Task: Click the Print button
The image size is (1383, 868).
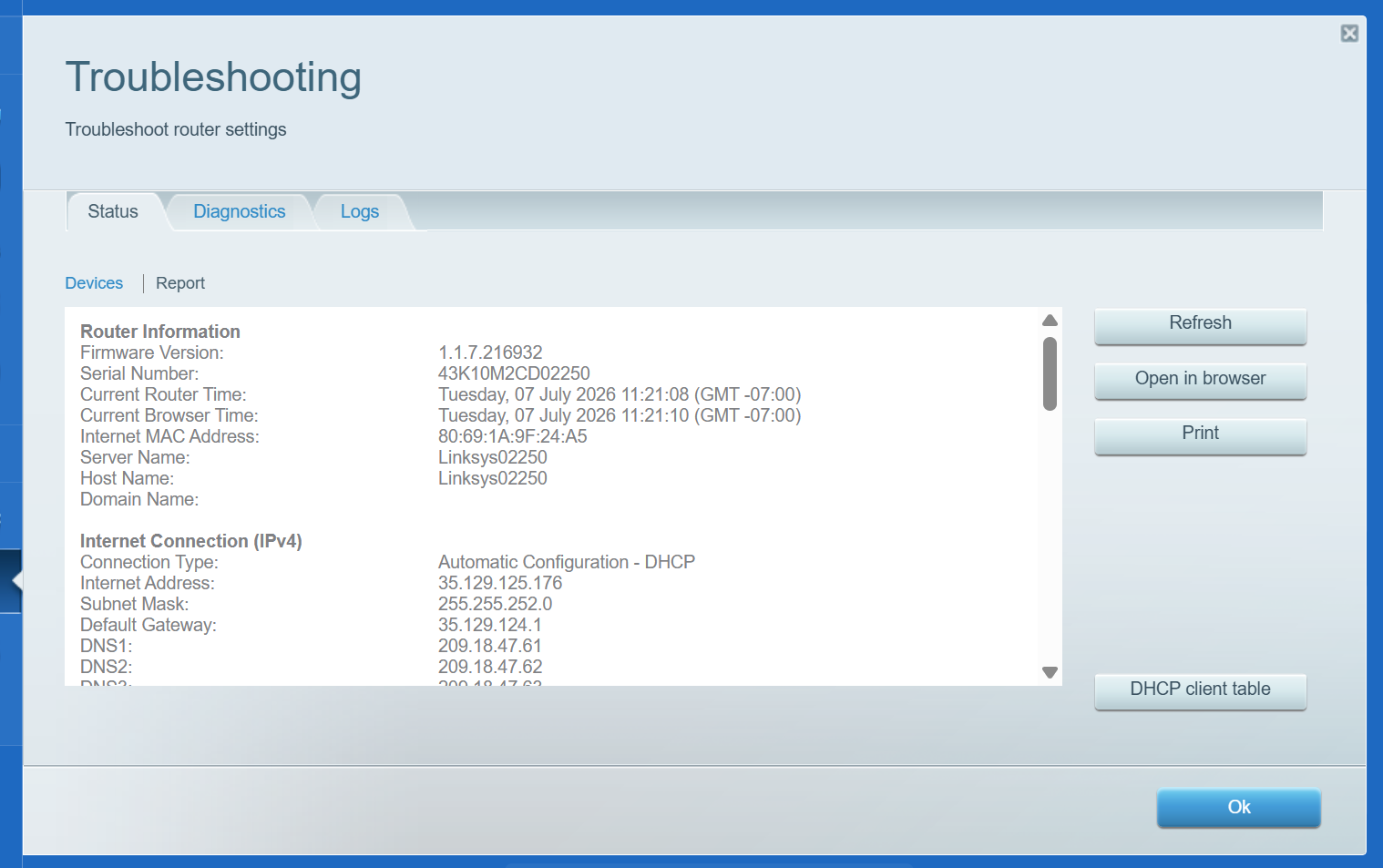Action: [1200, 435]
